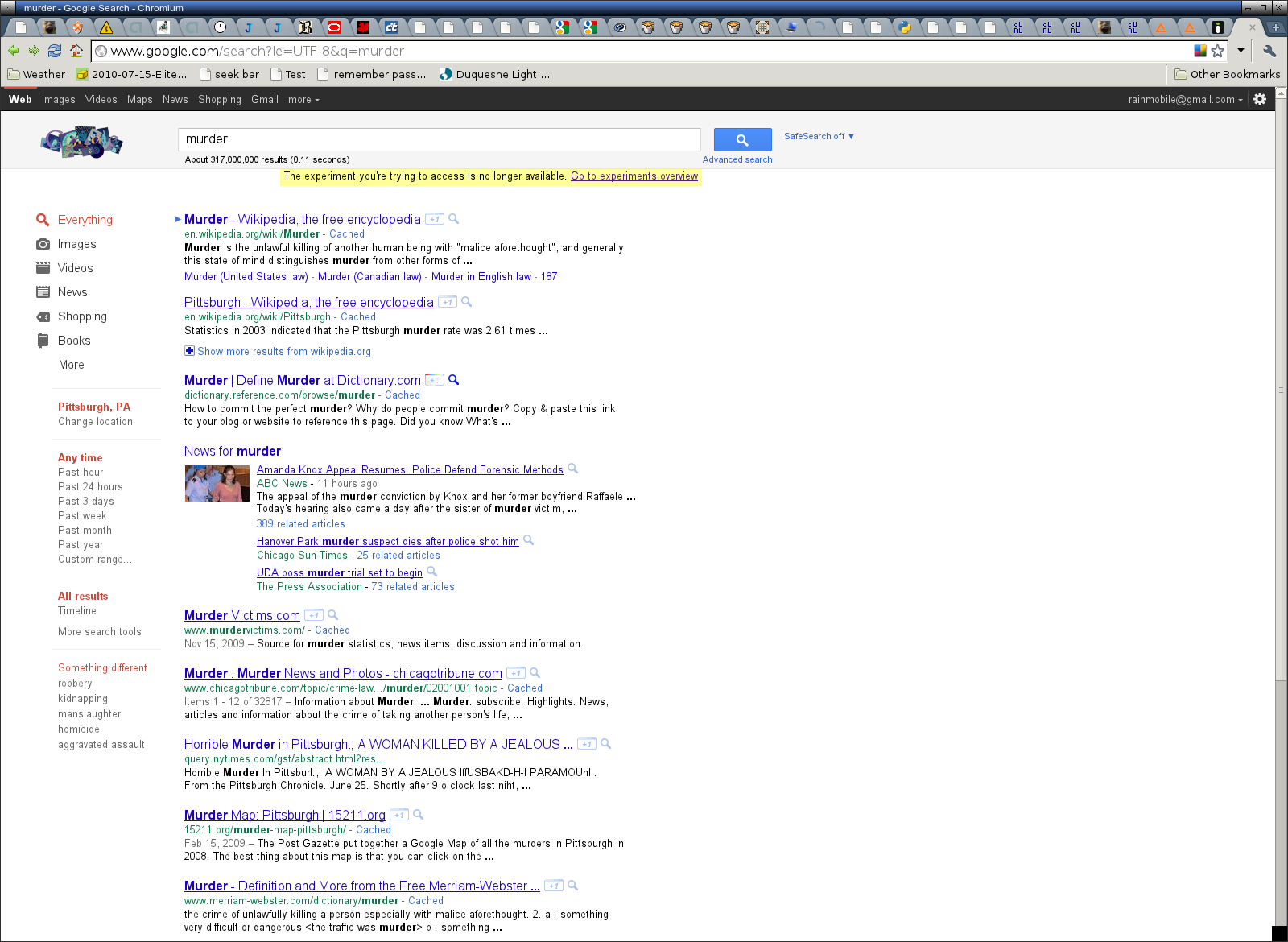Reload the page with the refresh icon

[x=55, y=51]
